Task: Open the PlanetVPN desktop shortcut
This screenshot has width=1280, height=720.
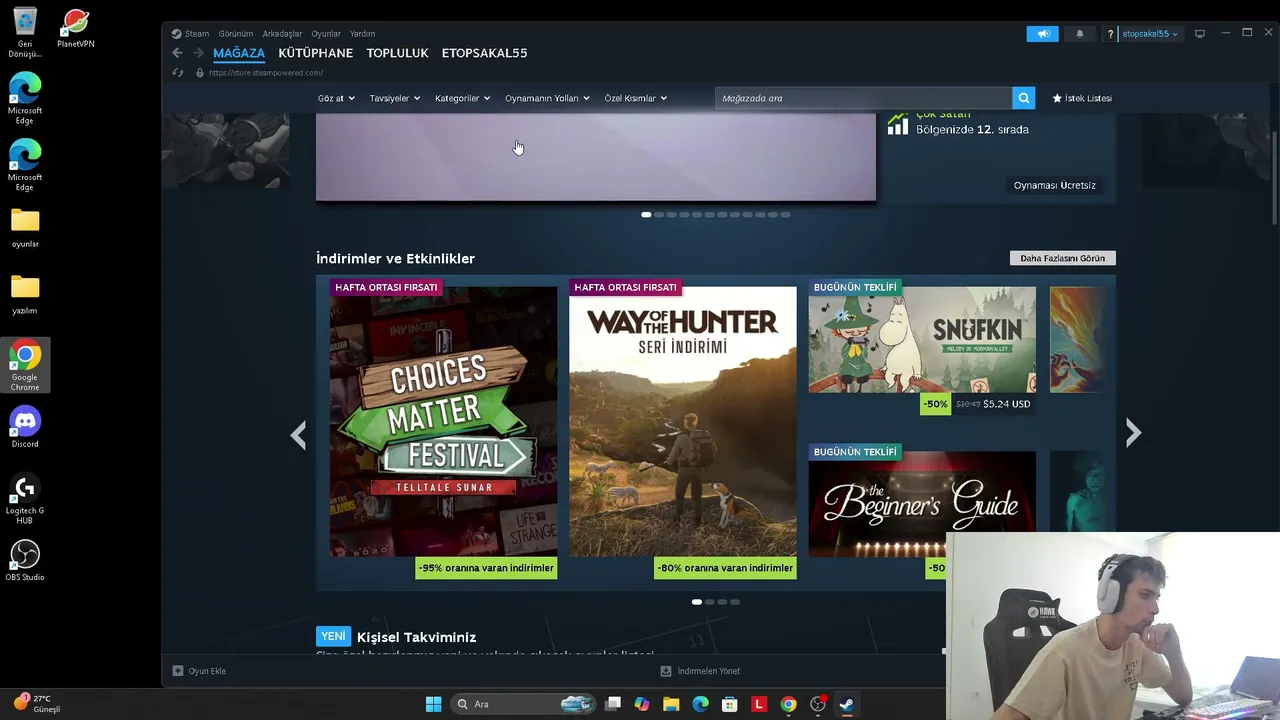Action: [x=75, y=29]
